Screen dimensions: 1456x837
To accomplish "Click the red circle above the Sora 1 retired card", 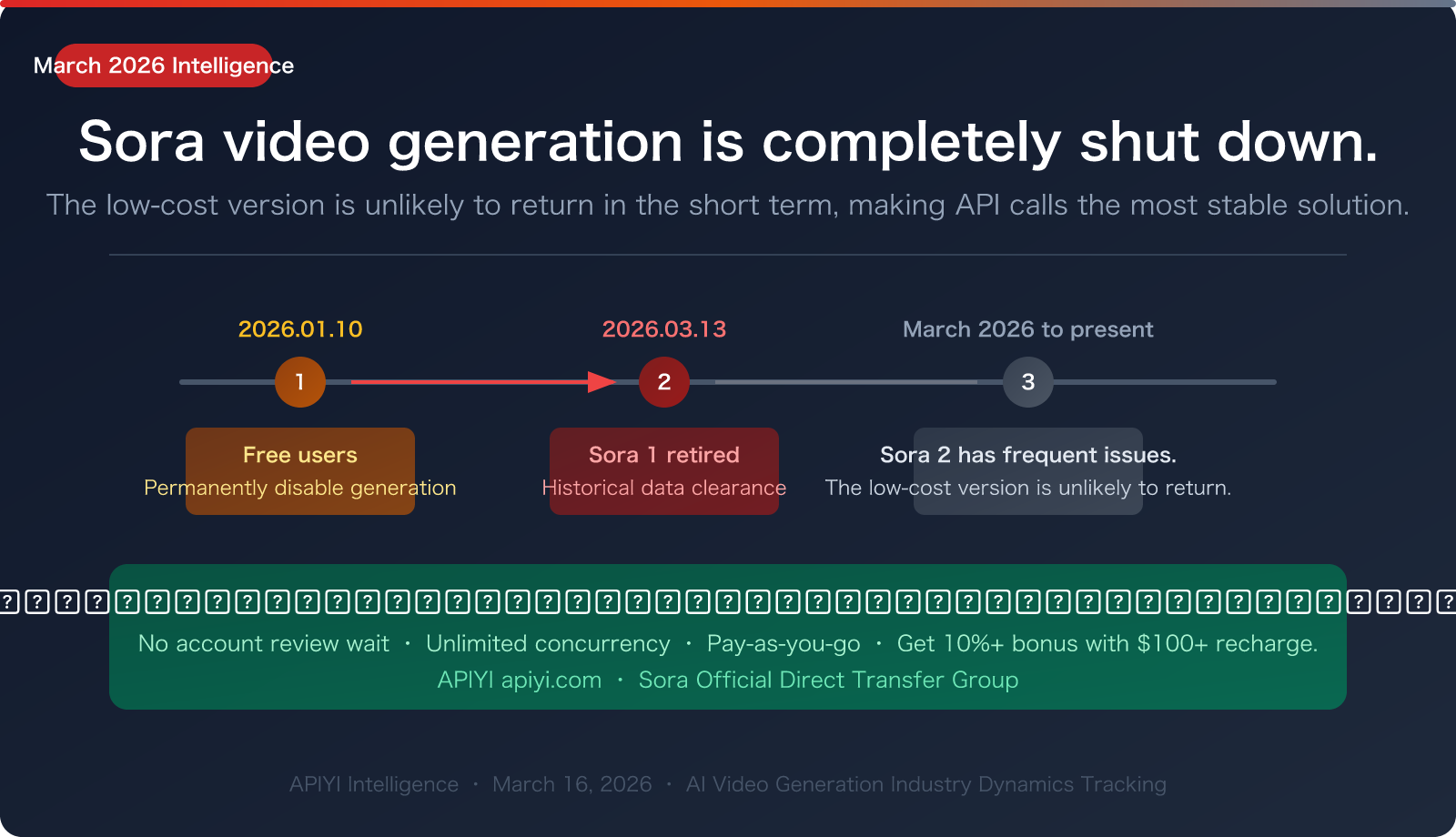I will [x=664, y=382].
